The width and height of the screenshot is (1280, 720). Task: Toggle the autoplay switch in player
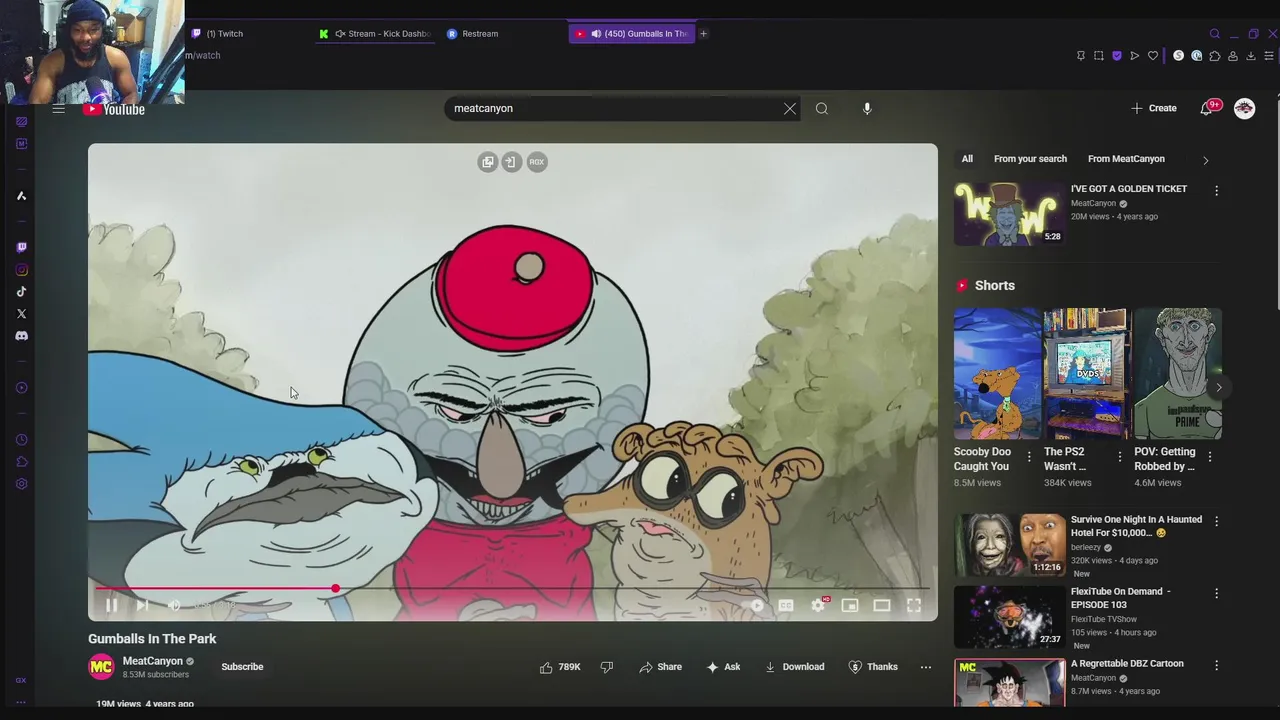(757, 605)
